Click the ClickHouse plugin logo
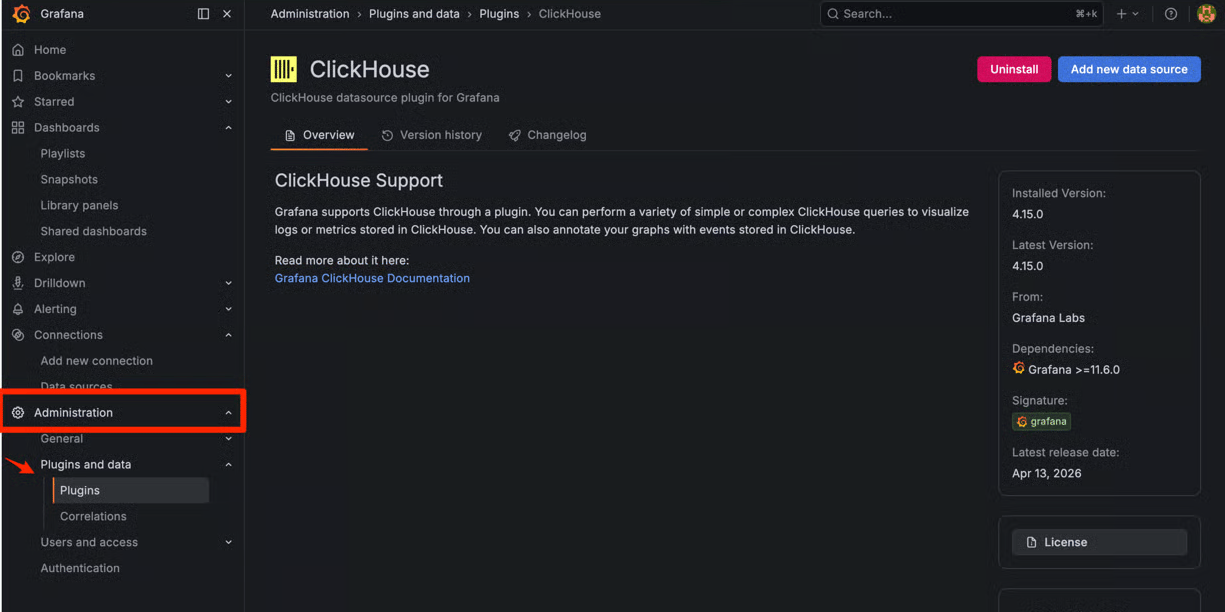This screenshot has height=612, width=1225. pos(284,69)
